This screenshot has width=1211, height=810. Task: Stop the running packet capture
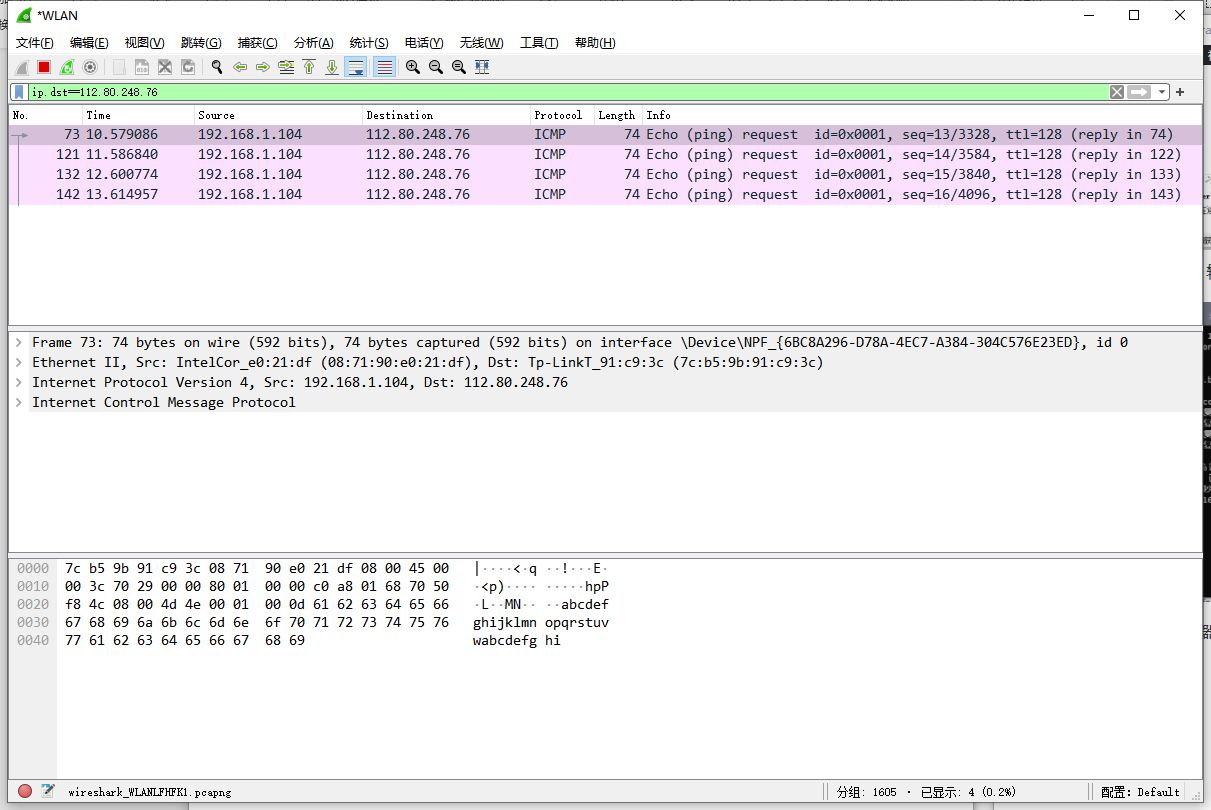click(44, 67)
